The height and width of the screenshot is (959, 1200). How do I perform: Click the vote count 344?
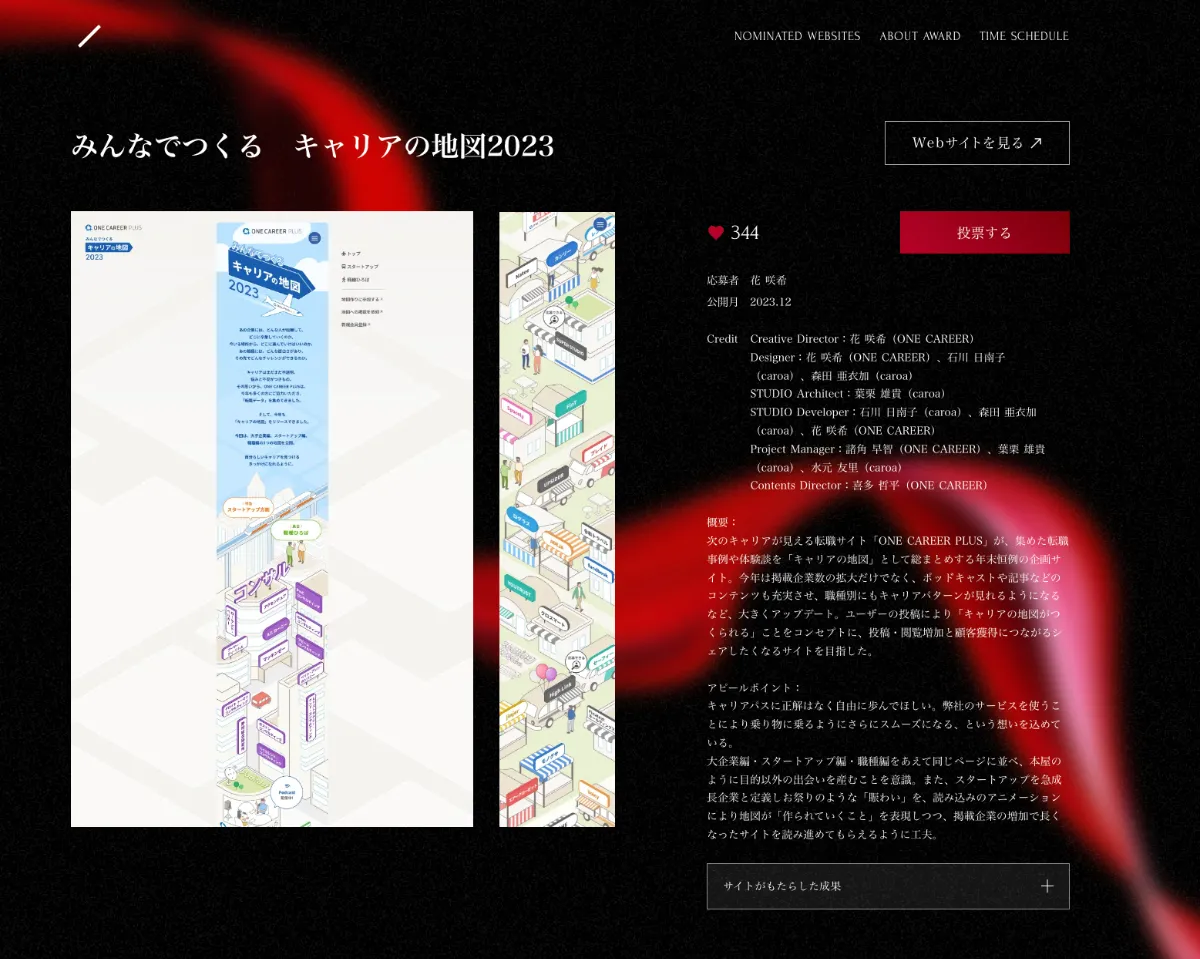click(x=745, y=233)
